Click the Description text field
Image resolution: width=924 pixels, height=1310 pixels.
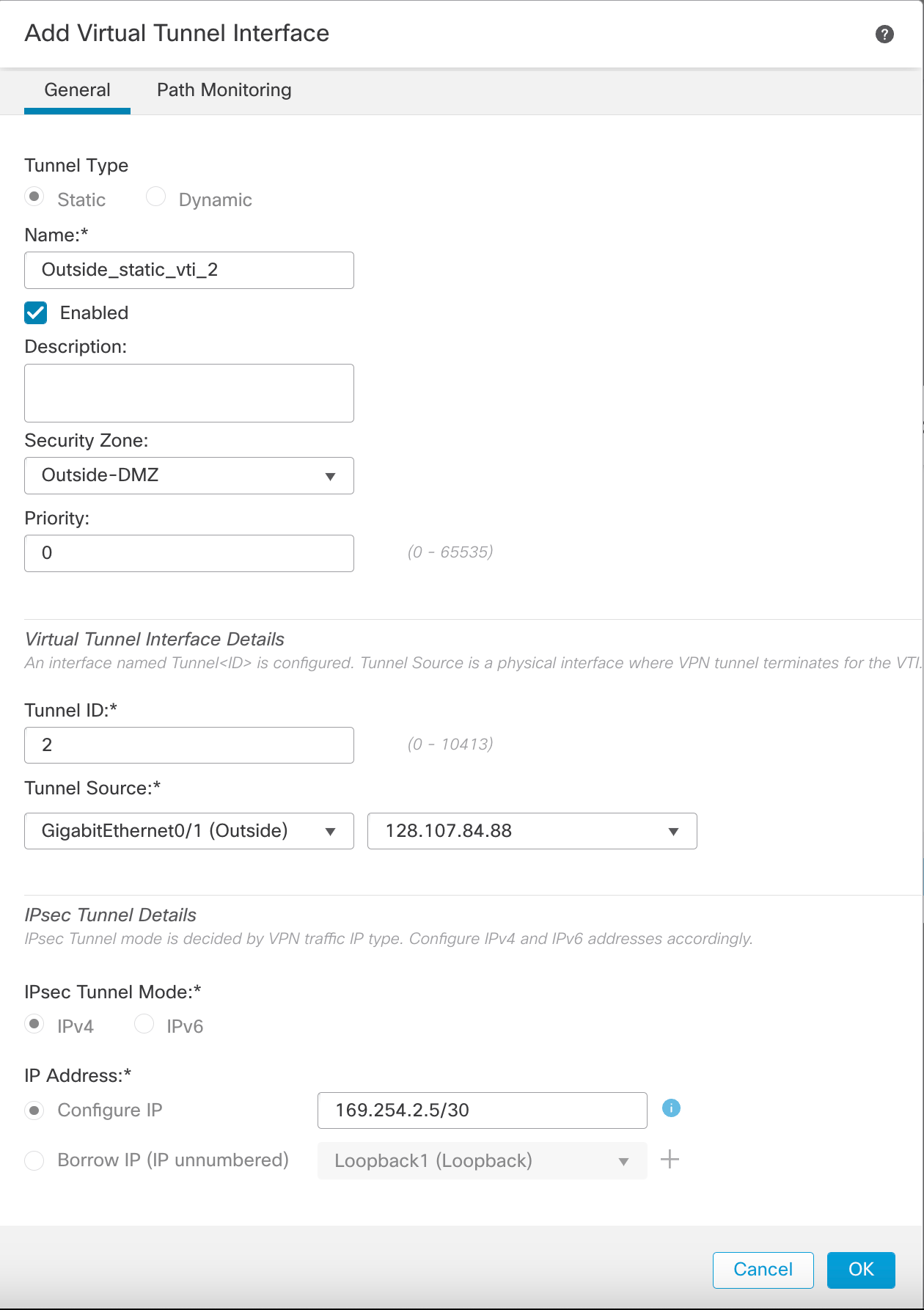189,393
